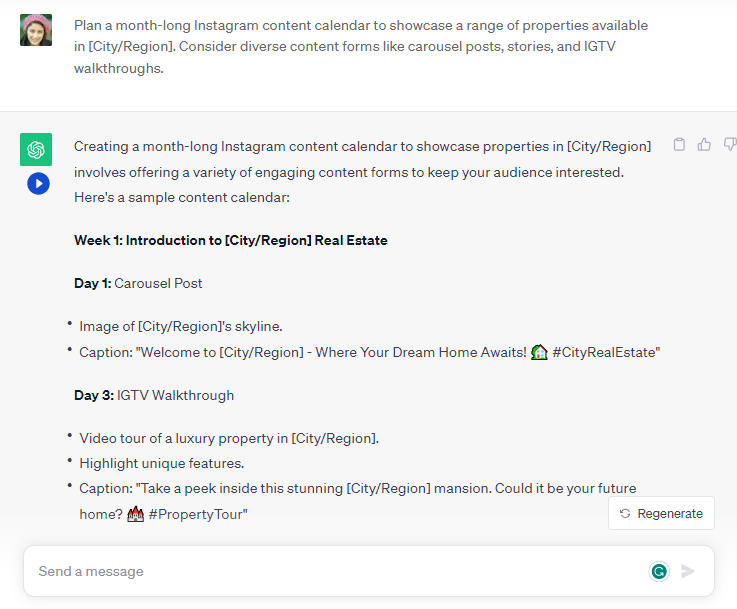The width and height of the screenshot is (737, 609).
Task: Click the user profile photo avatar
Action: coord(36,30)
